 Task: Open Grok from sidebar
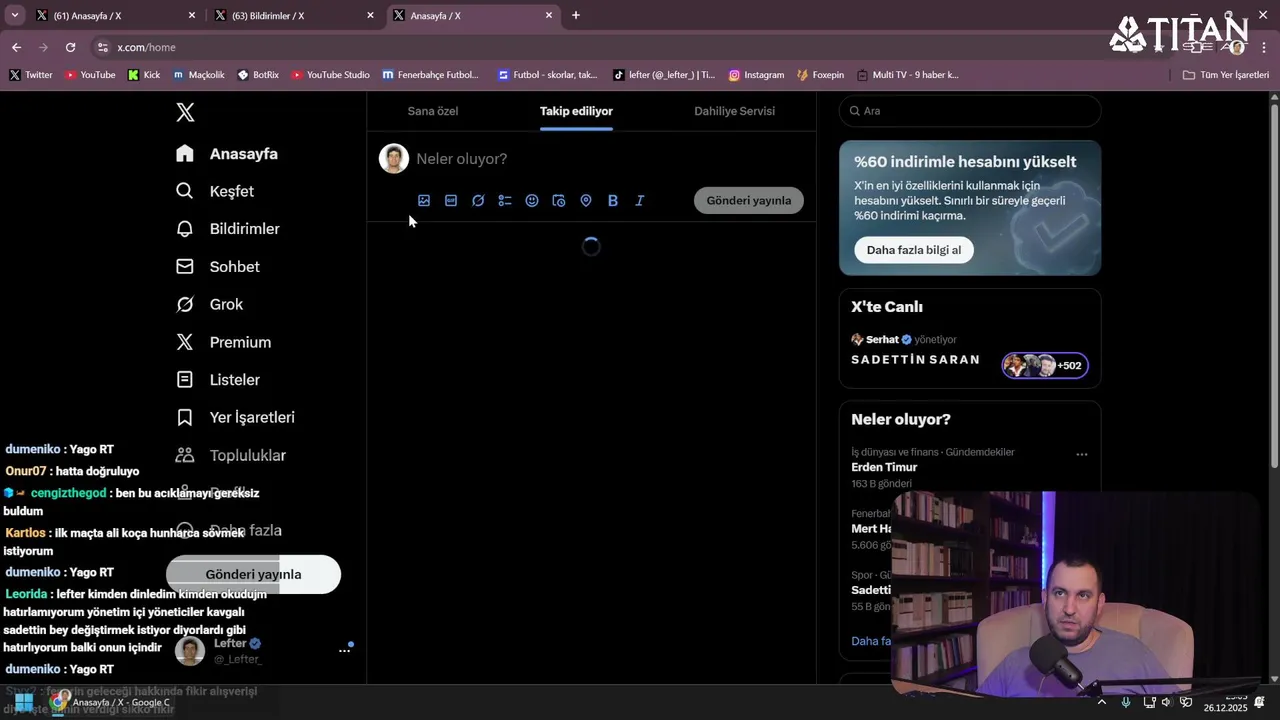(210, 304)
